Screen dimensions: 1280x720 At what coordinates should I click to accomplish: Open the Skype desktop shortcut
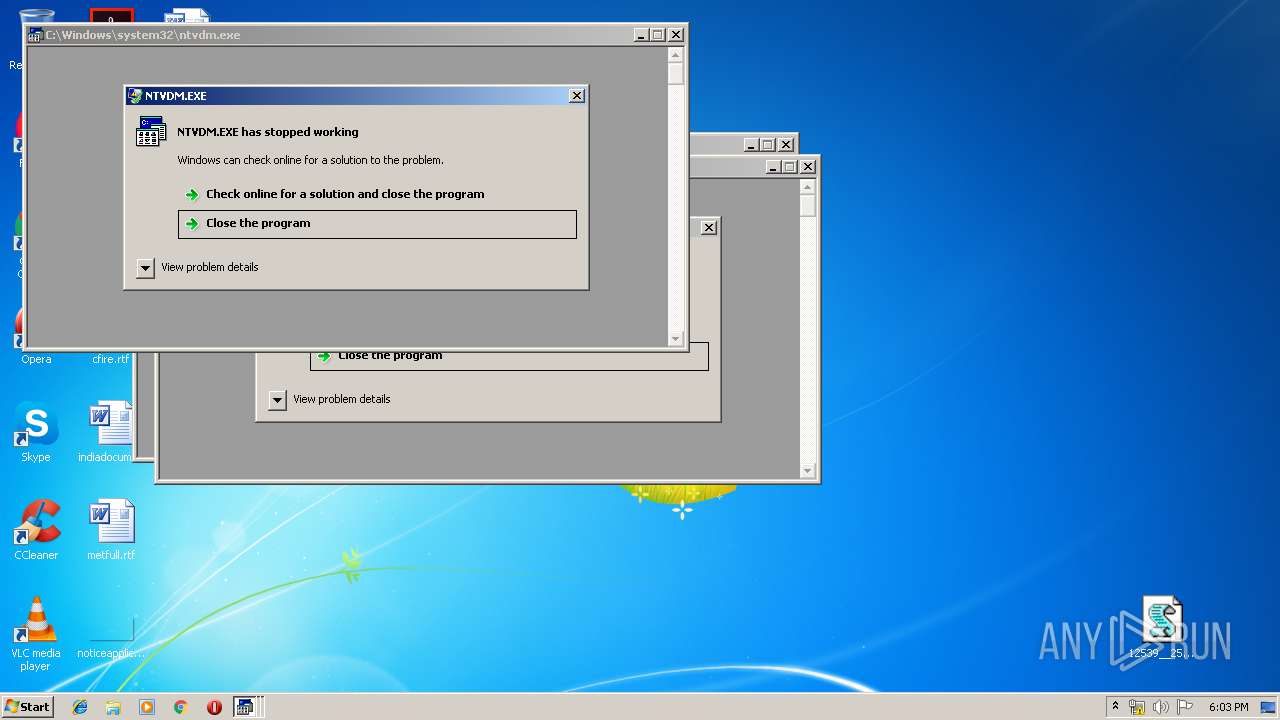click(x=36, y=432)
